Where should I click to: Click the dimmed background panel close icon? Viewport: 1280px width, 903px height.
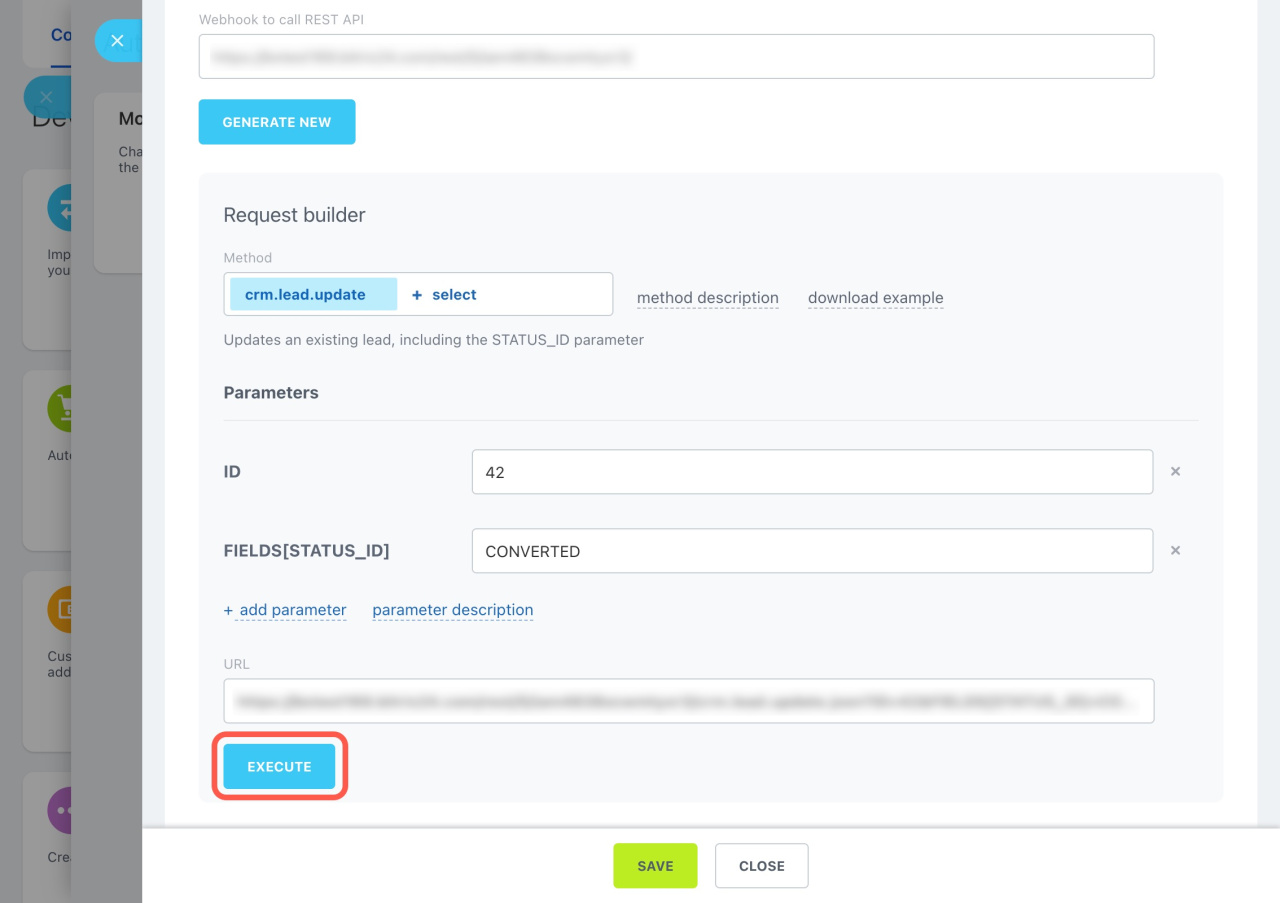click(x=45, y=97)
